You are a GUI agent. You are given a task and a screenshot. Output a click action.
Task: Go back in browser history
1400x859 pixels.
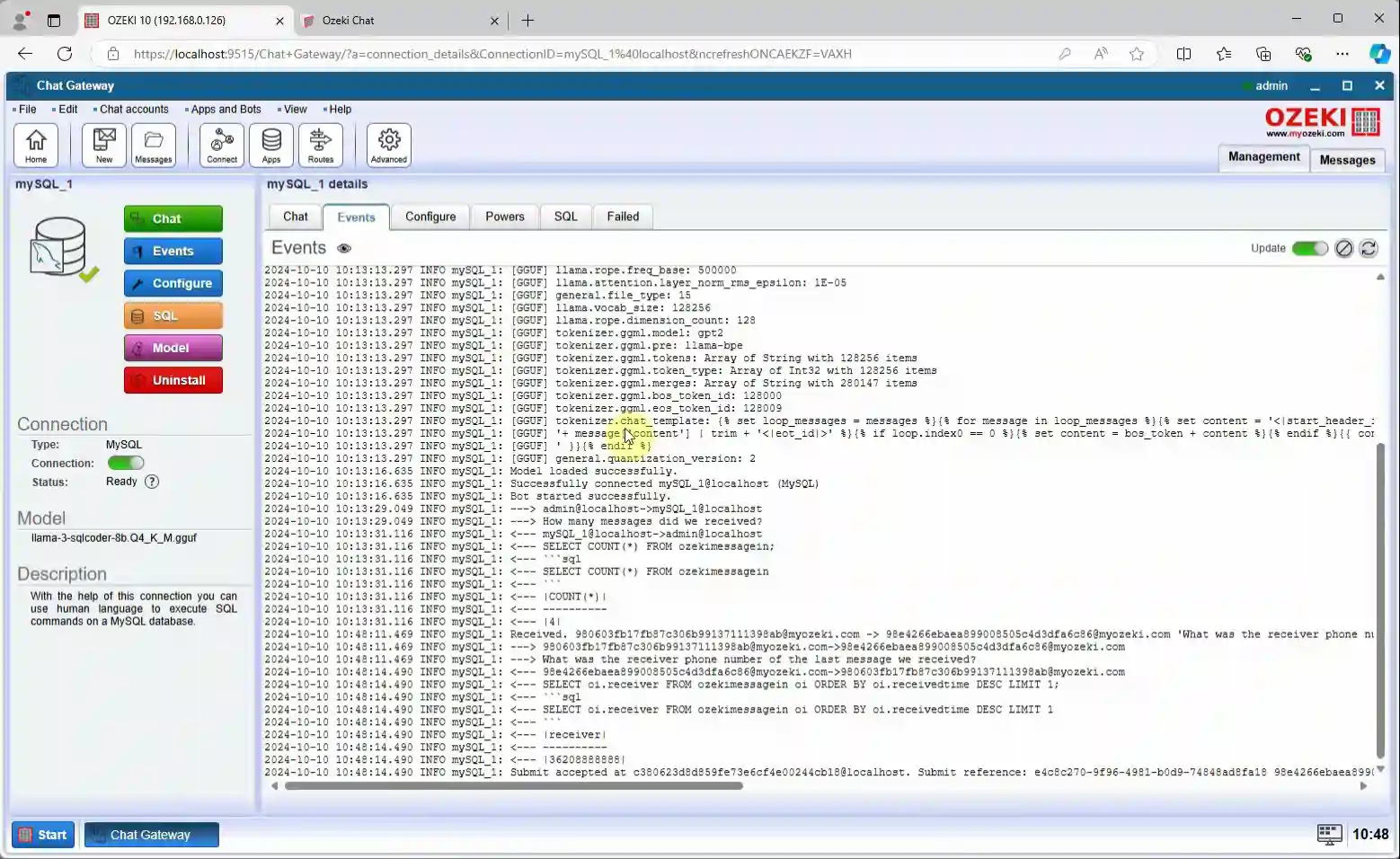click(x=25, y=54)
